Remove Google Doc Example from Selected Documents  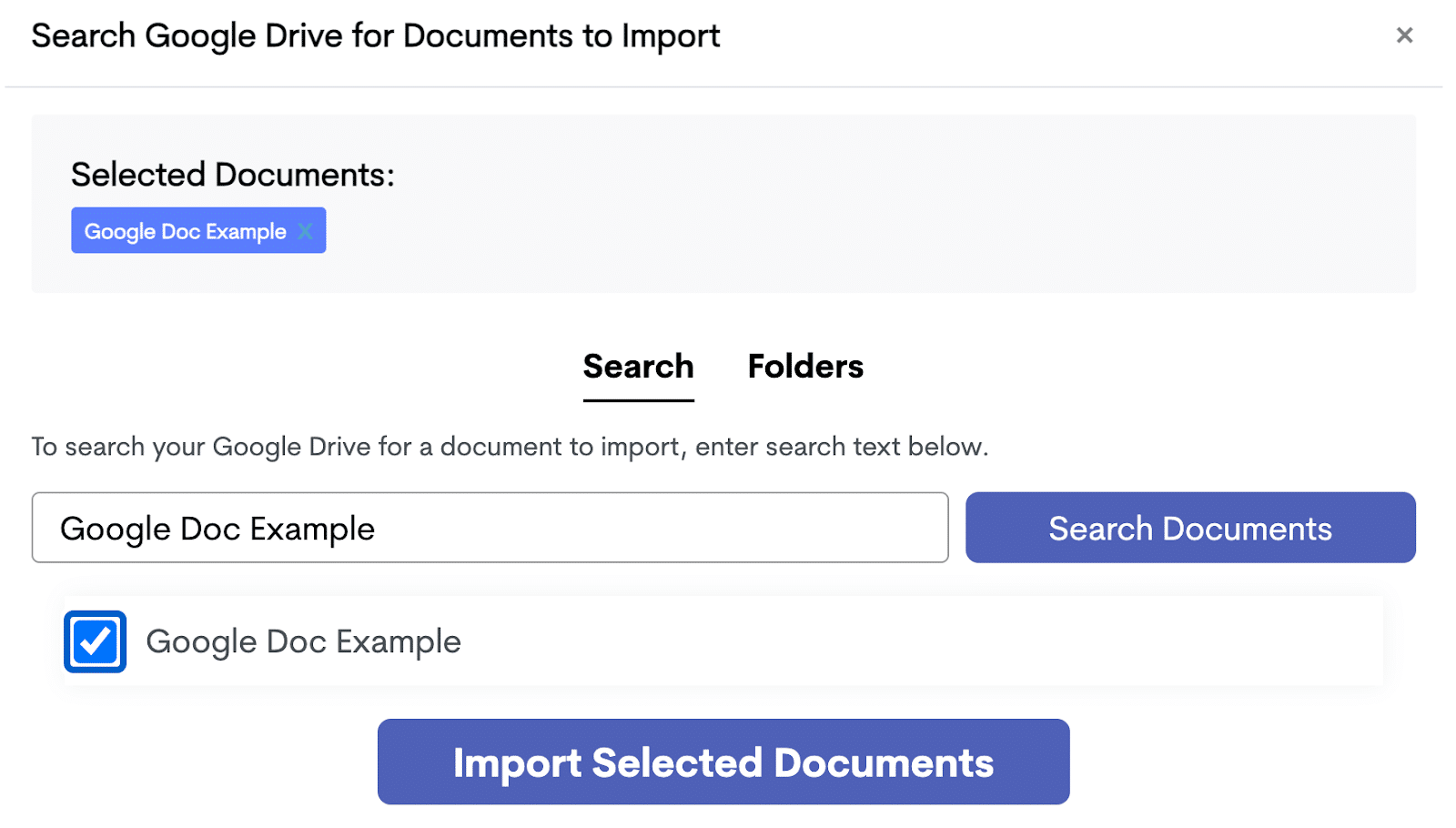pos(306,231)
